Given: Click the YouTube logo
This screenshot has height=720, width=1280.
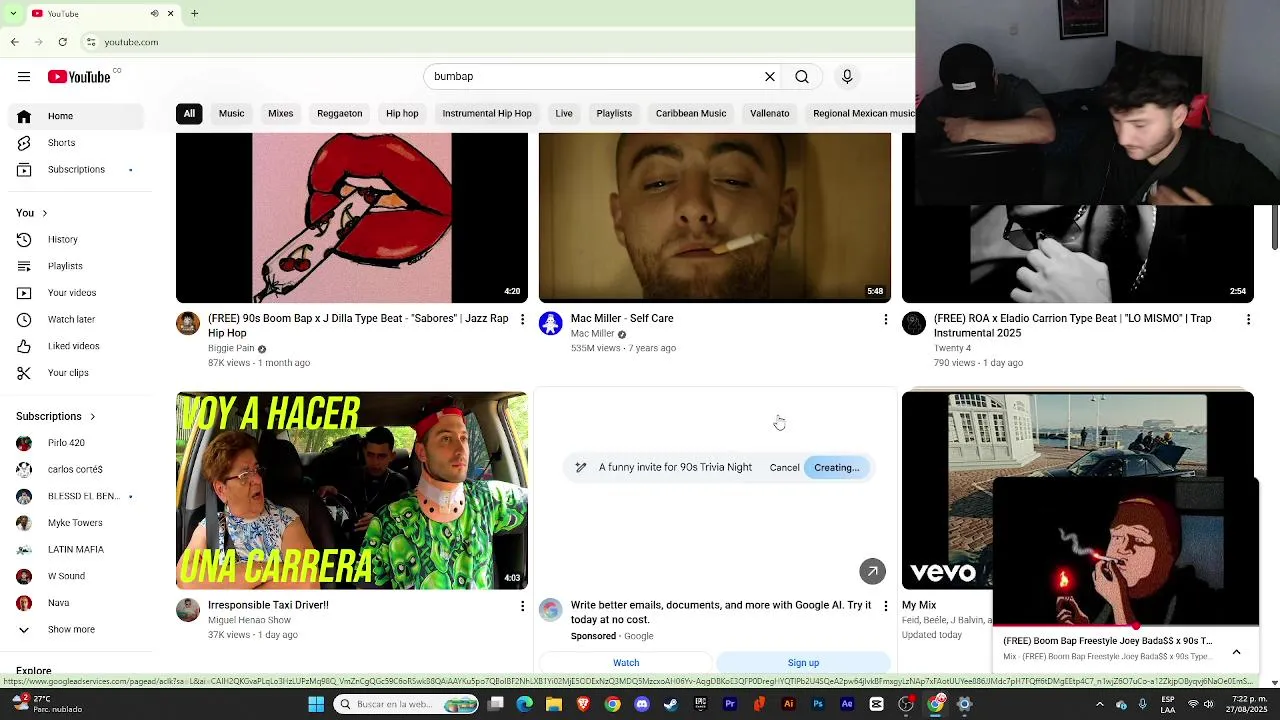Looking at the screenshot, I should (79, 77).
